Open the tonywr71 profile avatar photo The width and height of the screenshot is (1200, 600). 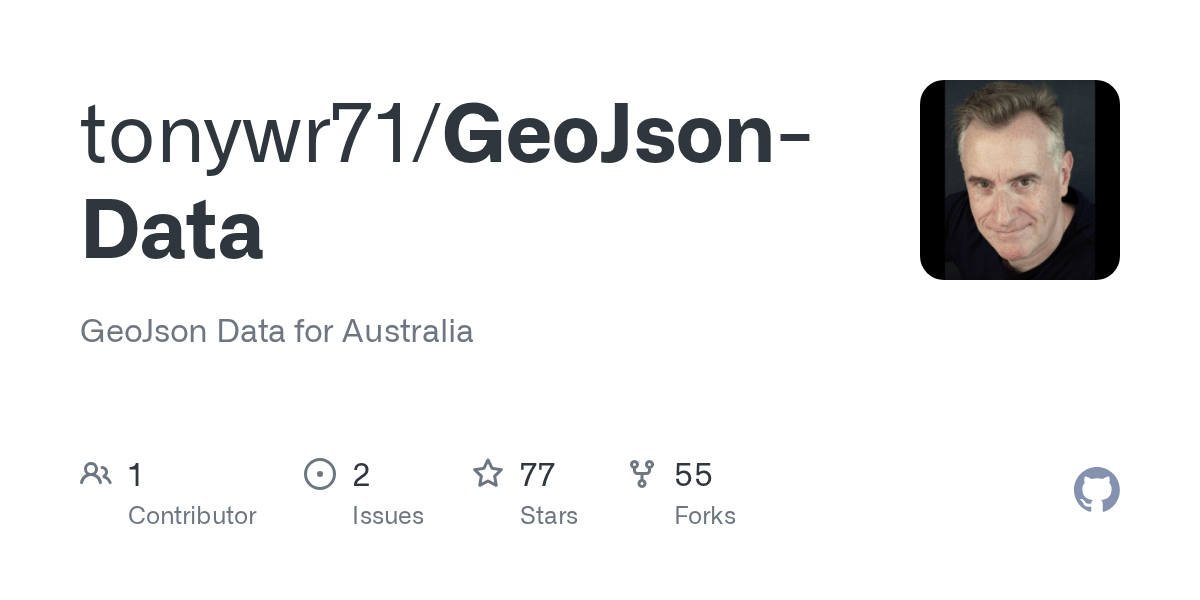pyautogui.click(x=1020, y=180)
